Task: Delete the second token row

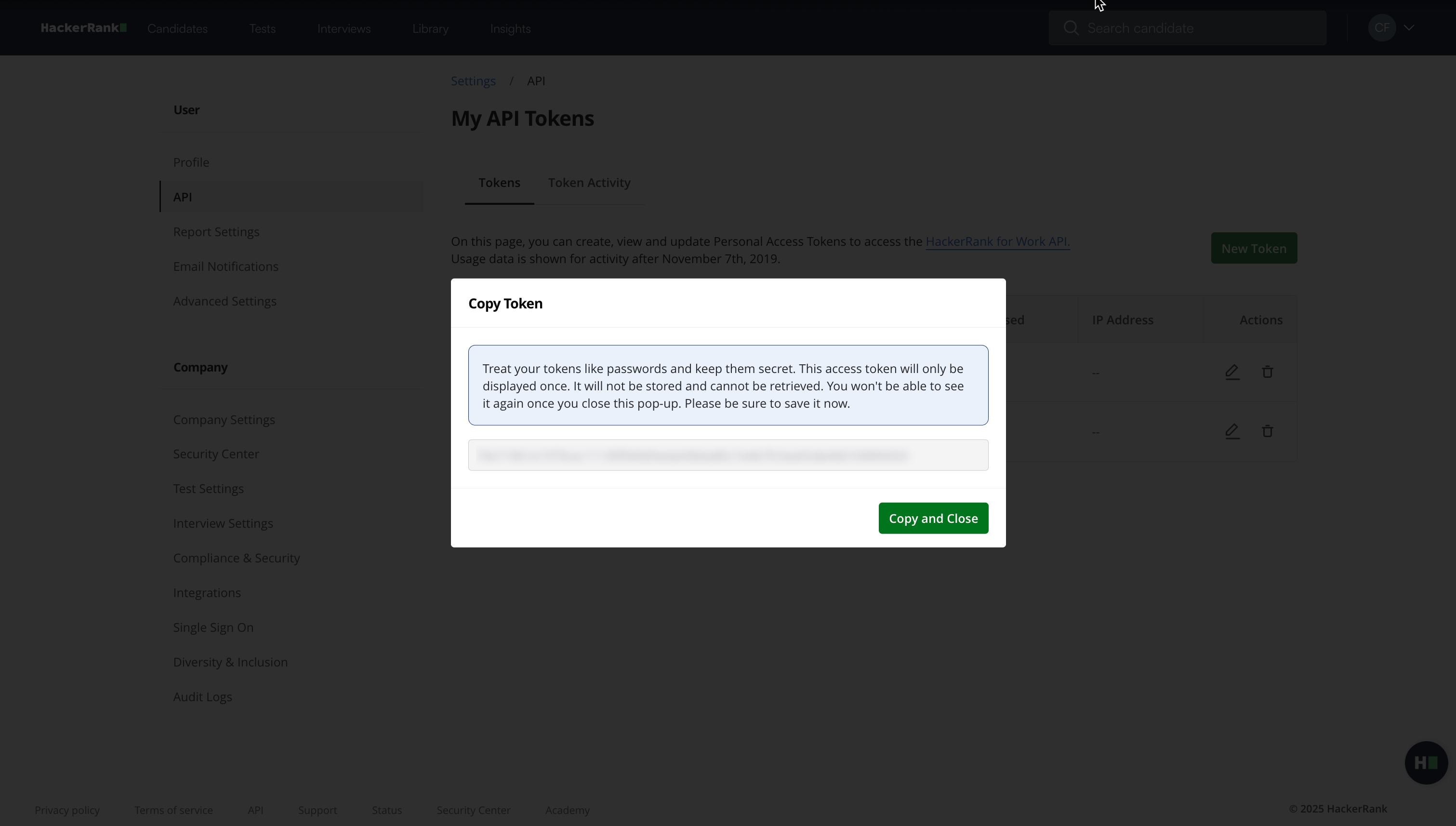Action: pyautogui.click(x=1267, y=431)
